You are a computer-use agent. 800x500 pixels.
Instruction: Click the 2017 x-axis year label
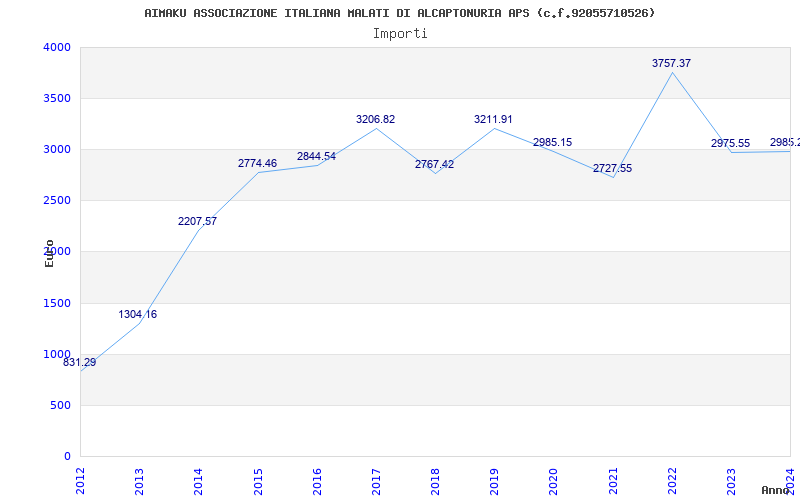click(376, 481)
